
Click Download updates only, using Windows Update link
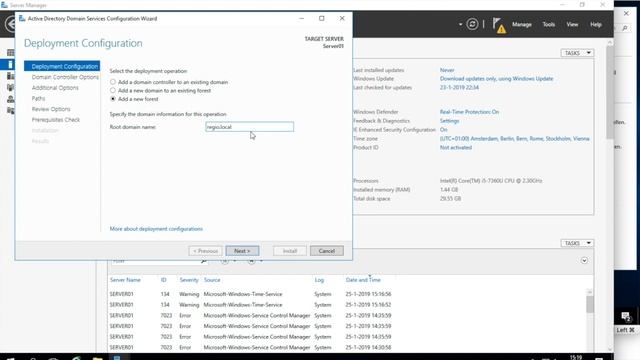tap(496, 79)
